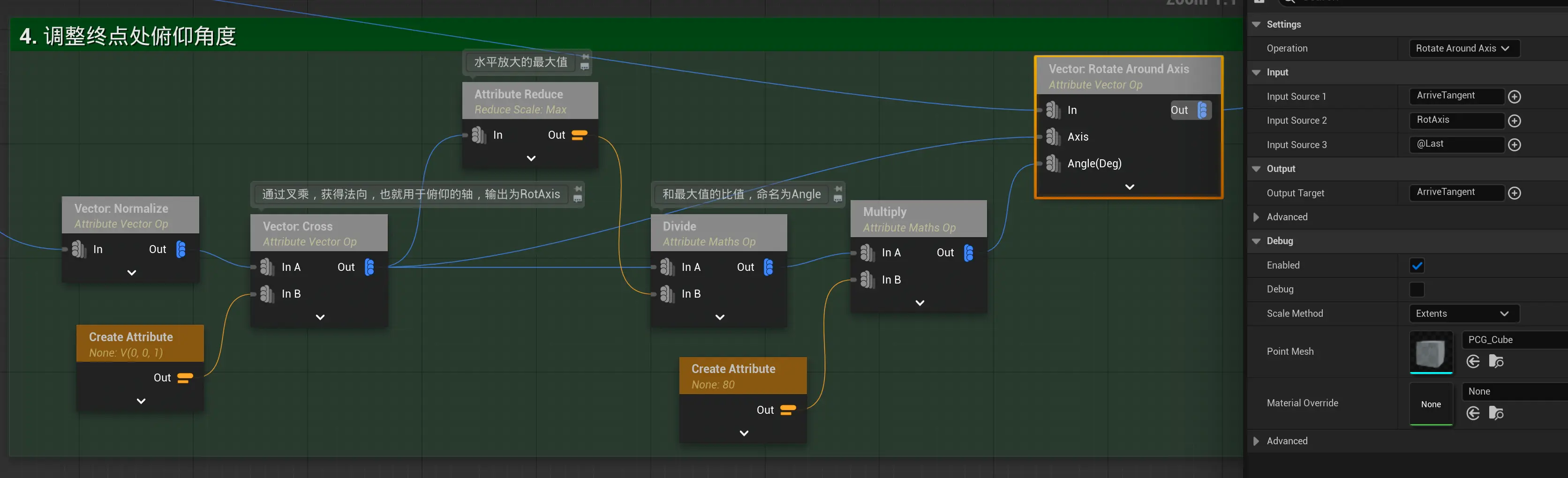The image size is (1568, 478).
Task: Uncheck the Enabled checkbox under Debug
Action: pos(1417,266)
